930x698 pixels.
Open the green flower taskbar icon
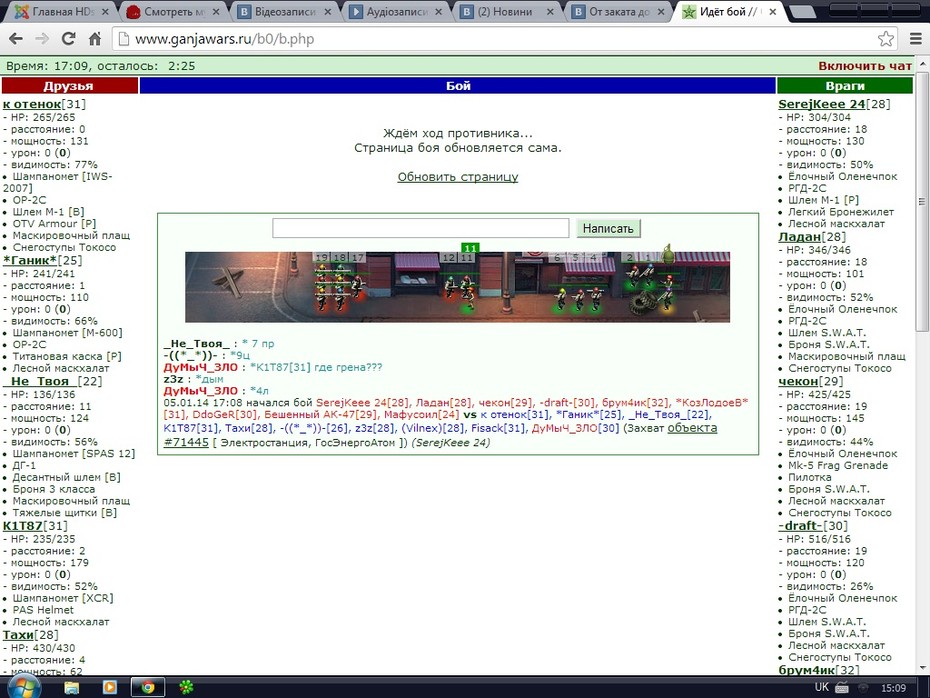[186, 687]
